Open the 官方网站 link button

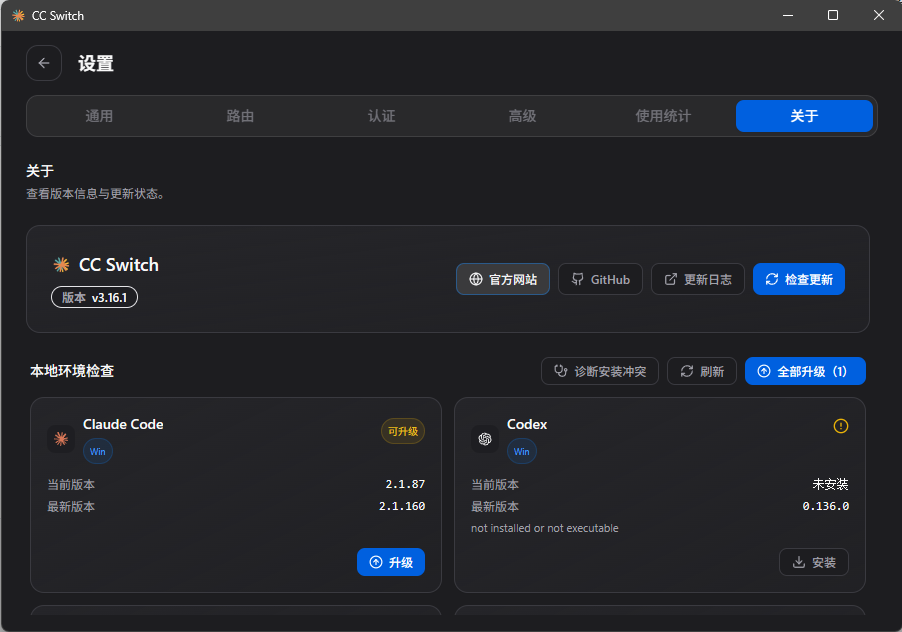point(503,279)
